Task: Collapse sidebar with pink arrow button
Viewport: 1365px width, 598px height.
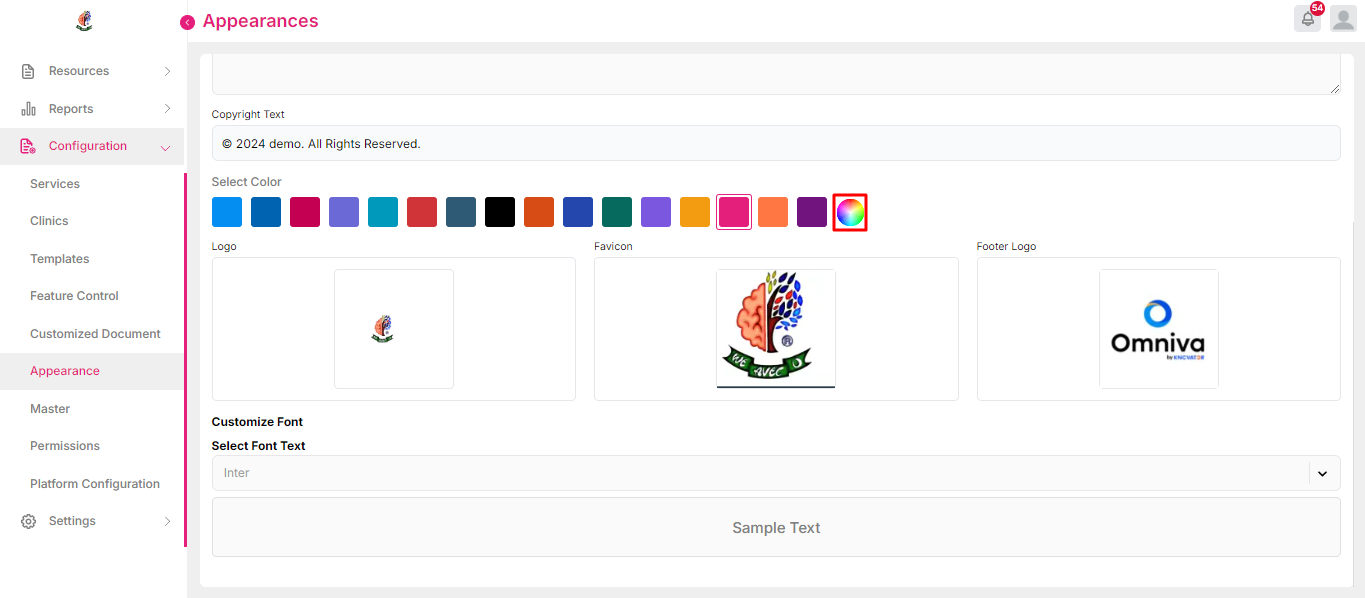Action: (187, 22)
